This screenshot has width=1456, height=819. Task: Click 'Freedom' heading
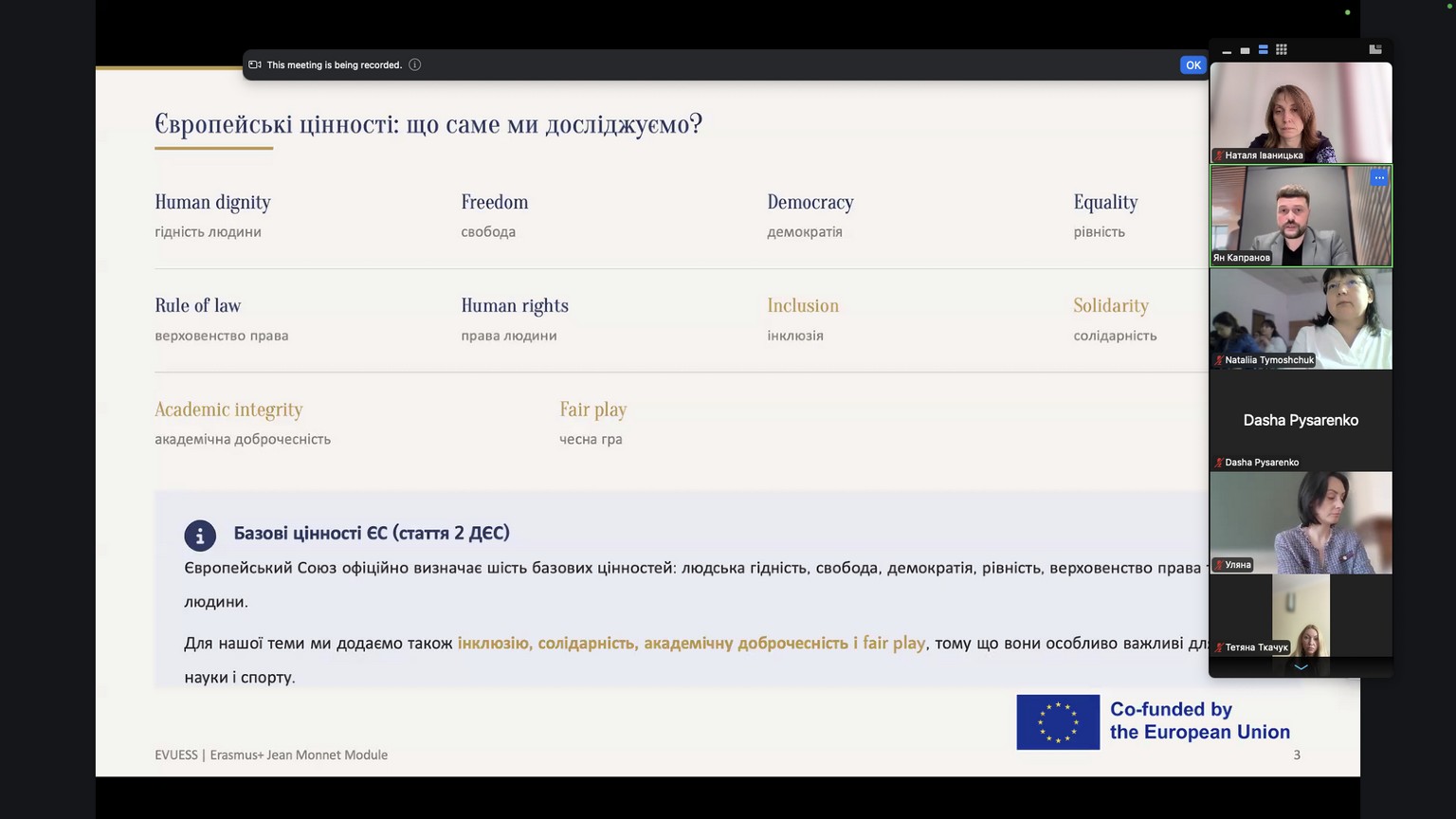tap(495, 202)
